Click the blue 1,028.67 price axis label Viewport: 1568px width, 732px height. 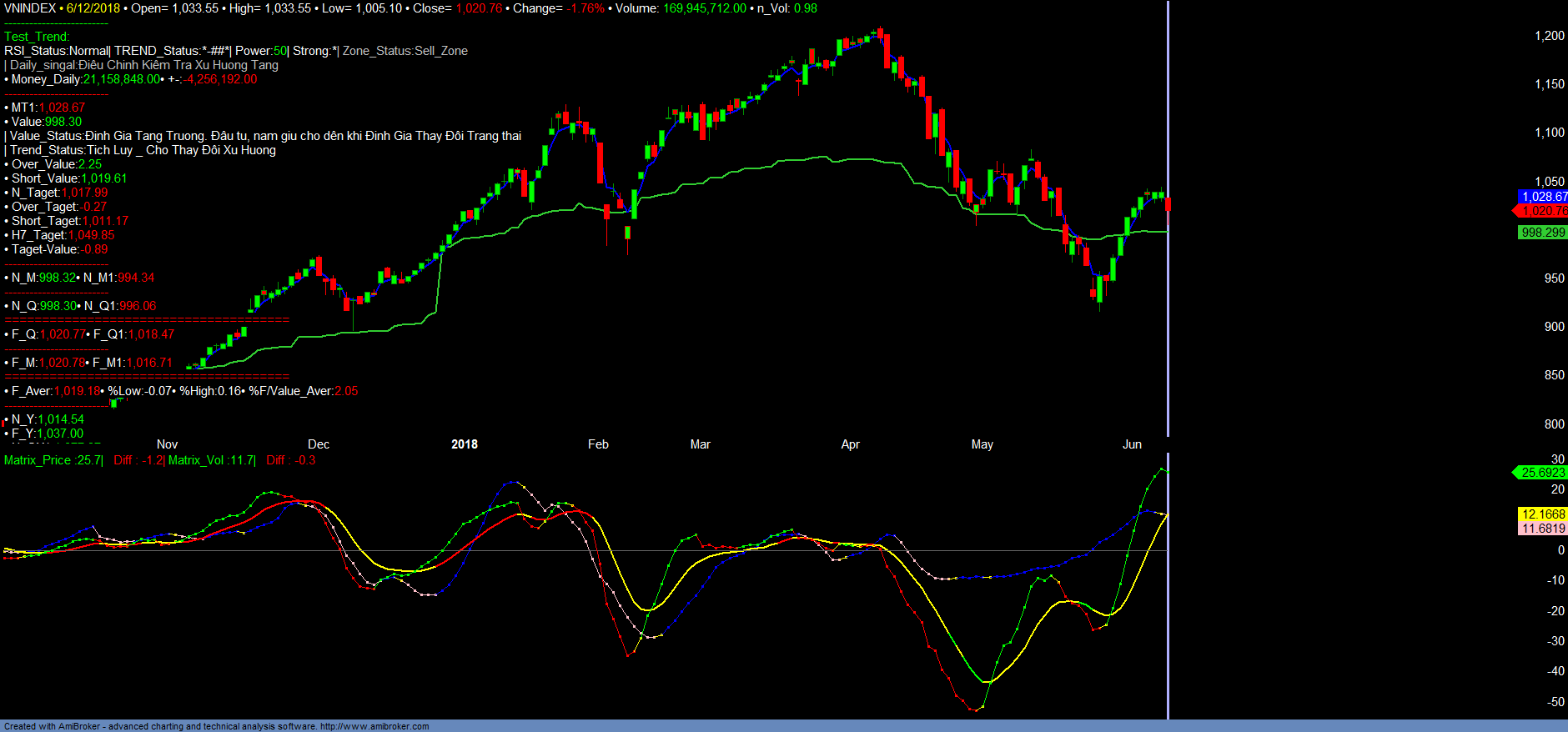pyautogui.click(x=1543, y=197)
